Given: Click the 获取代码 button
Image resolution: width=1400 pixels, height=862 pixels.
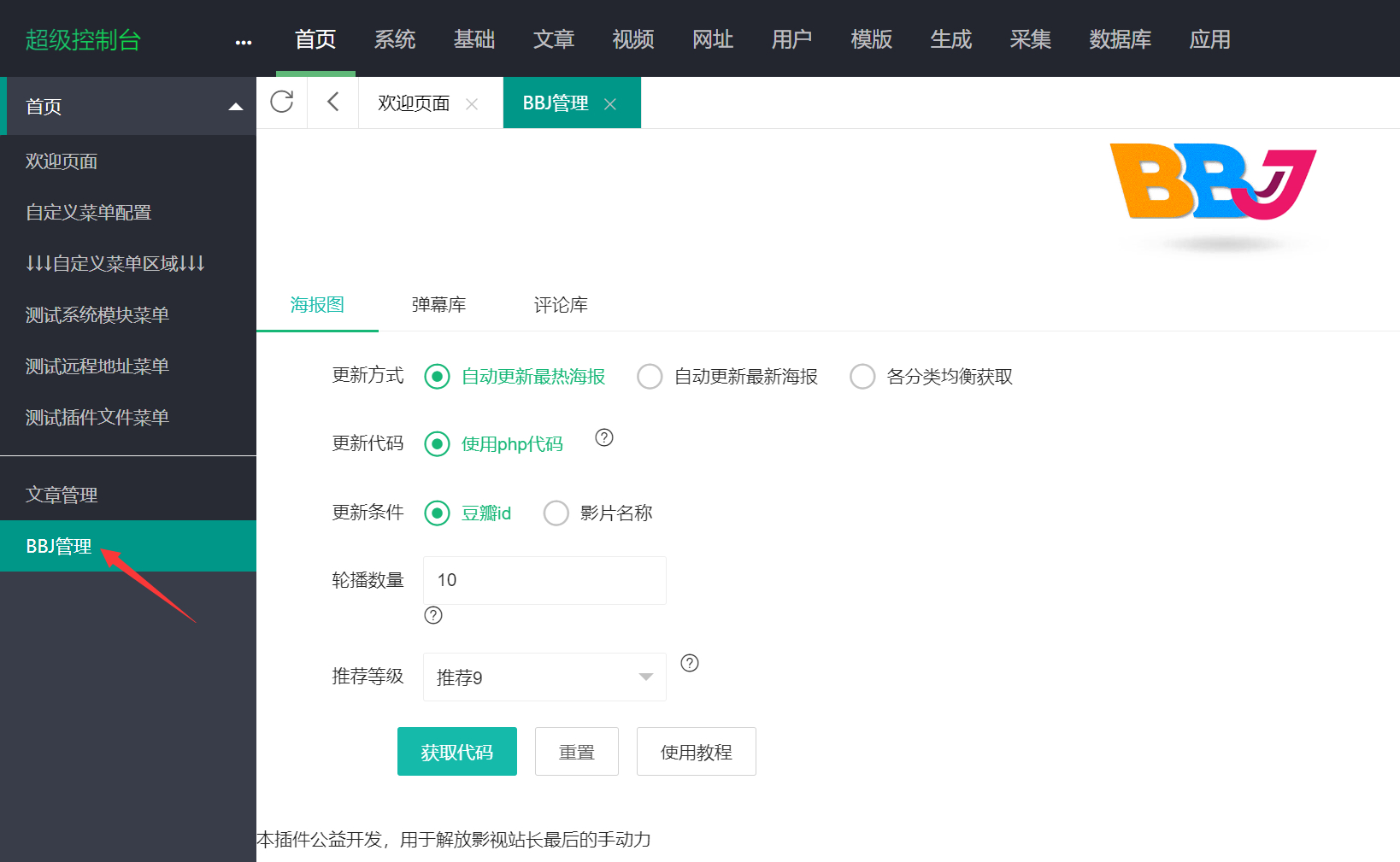Looking at the screenshot, I should [x=456, y=751].
